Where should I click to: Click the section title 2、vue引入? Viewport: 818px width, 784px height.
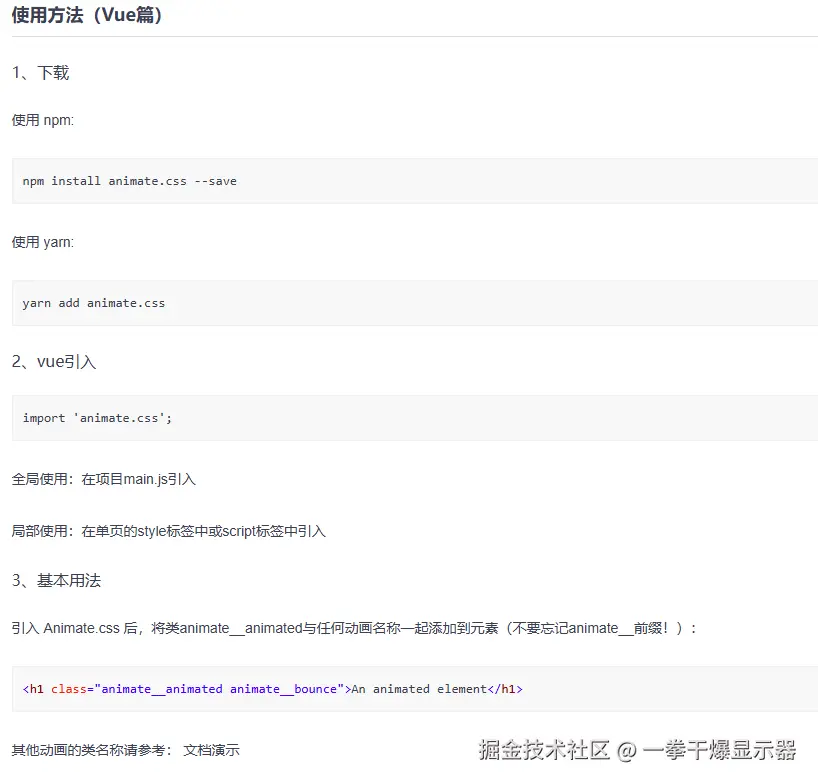point(55,361)
